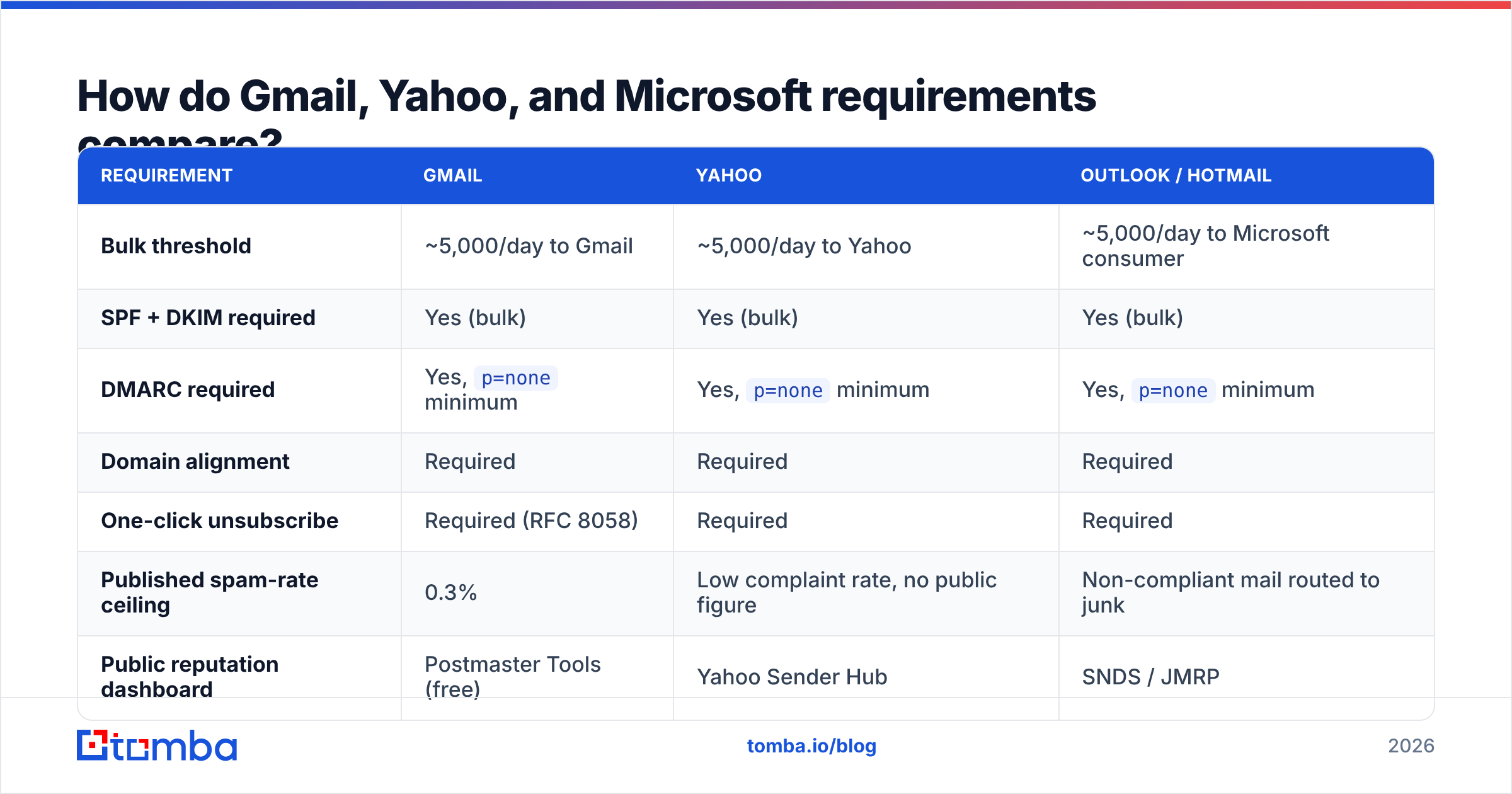Select the SPF + DKIM required label
The height and width of the screenshot is (794, 1512).
click(208, 318)
